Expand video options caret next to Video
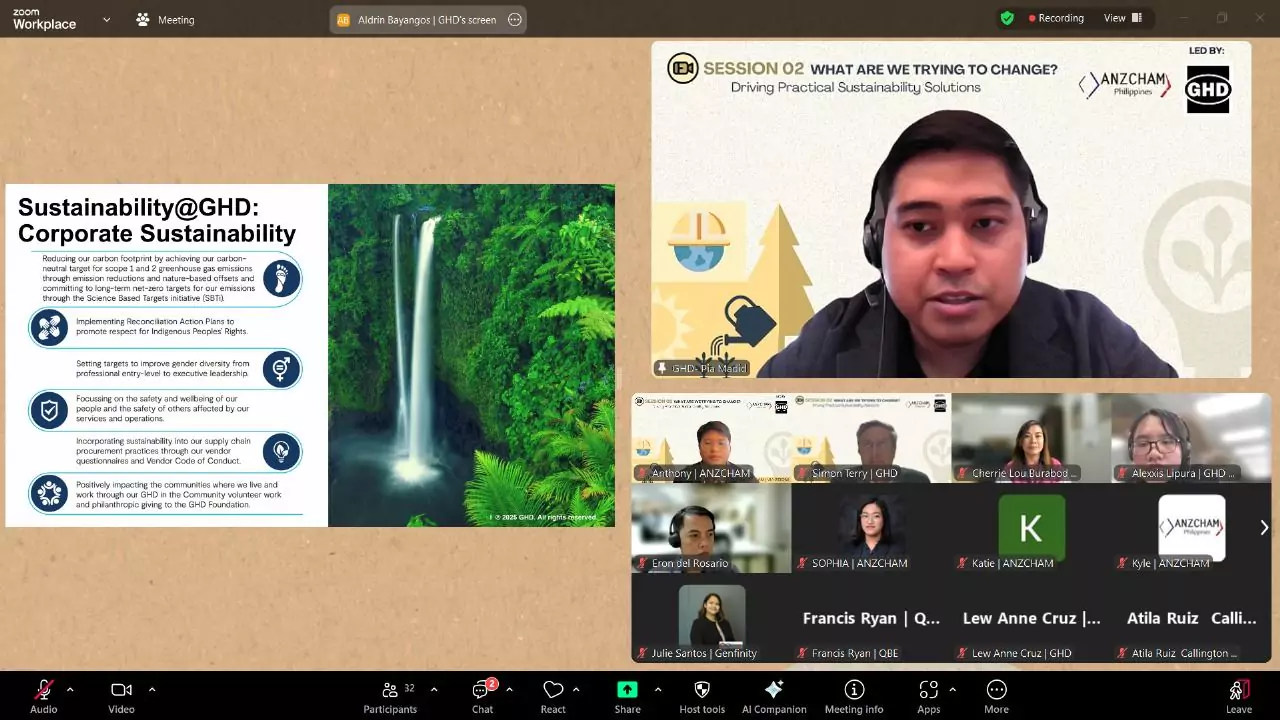The height and width of the screenshot is (720, 1280). coord(152,689)
